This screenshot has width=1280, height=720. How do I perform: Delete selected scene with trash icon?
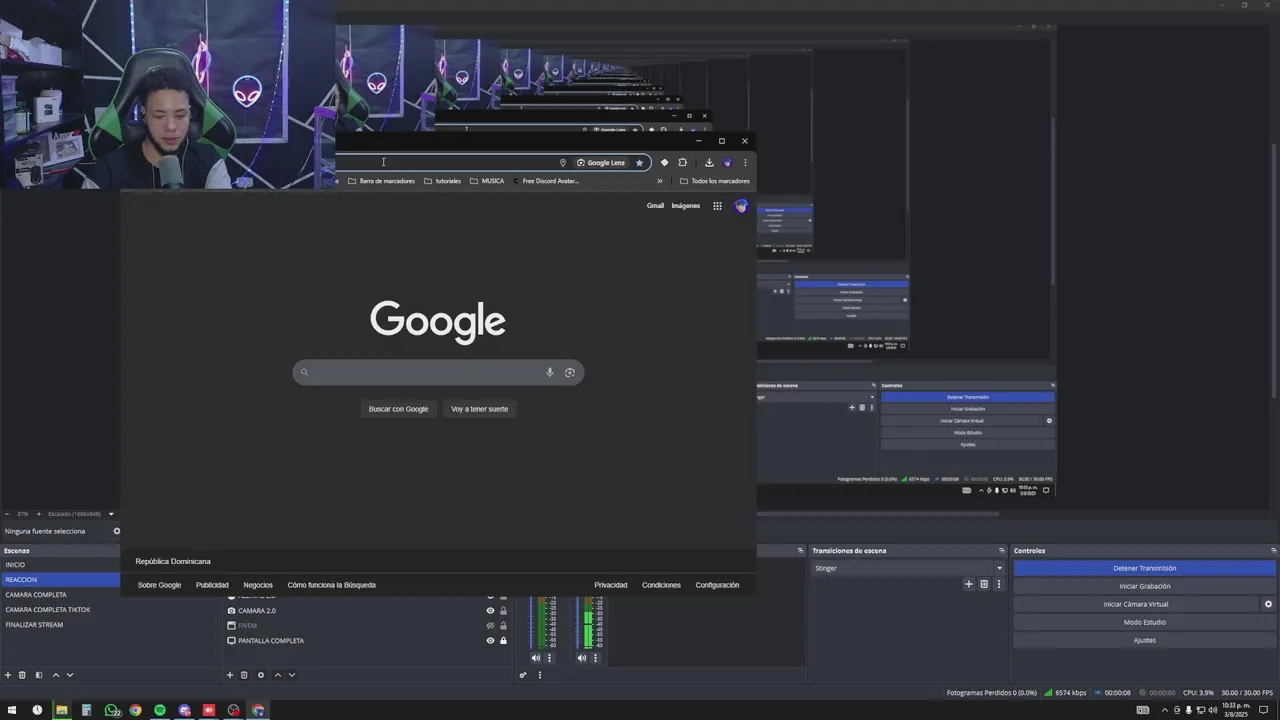23,675
